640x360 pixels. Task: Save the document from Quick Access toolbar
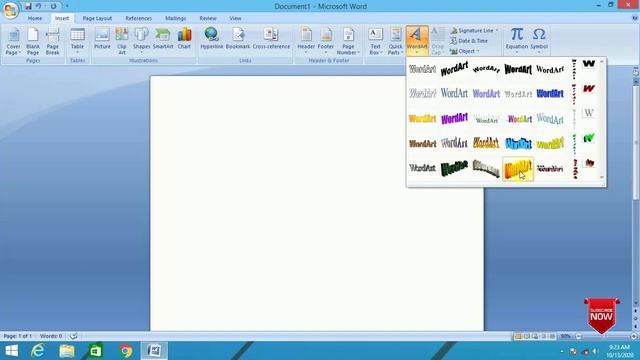pyautogui.click(x=28, y=6)
